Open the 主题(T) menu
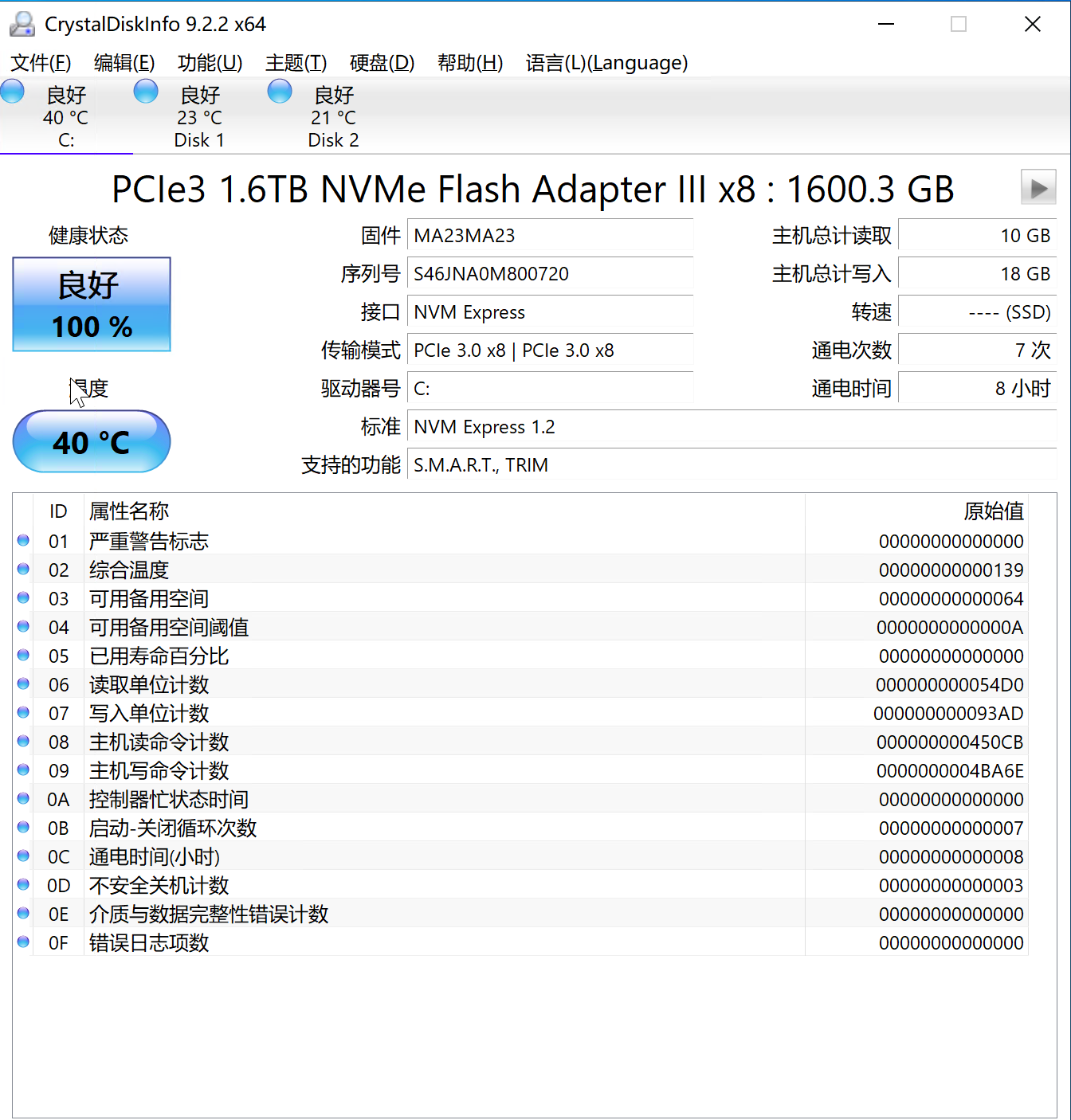 (x=296, y=63)
